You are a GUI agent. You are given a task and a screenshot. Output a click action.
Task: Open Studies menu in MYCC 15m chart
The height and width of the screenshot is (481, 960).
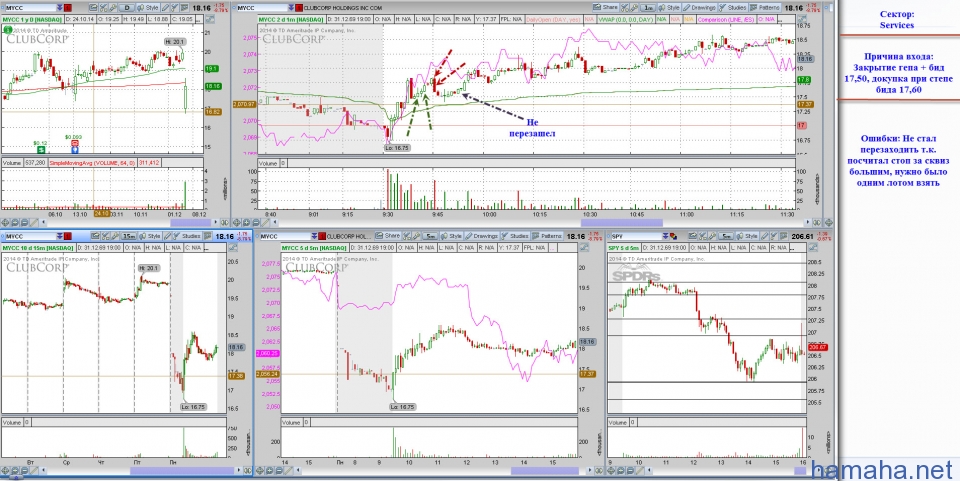tap(187, 237)
